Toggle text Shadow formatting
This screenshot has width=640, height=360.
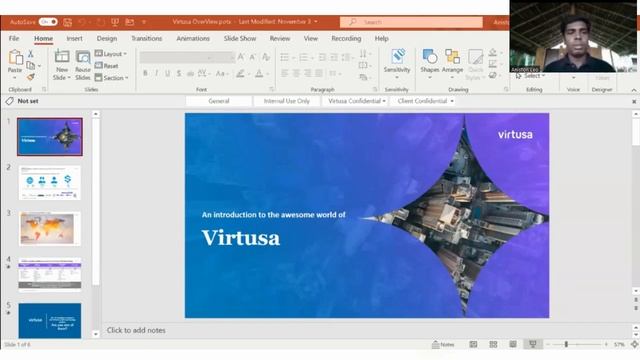(179, 73)
